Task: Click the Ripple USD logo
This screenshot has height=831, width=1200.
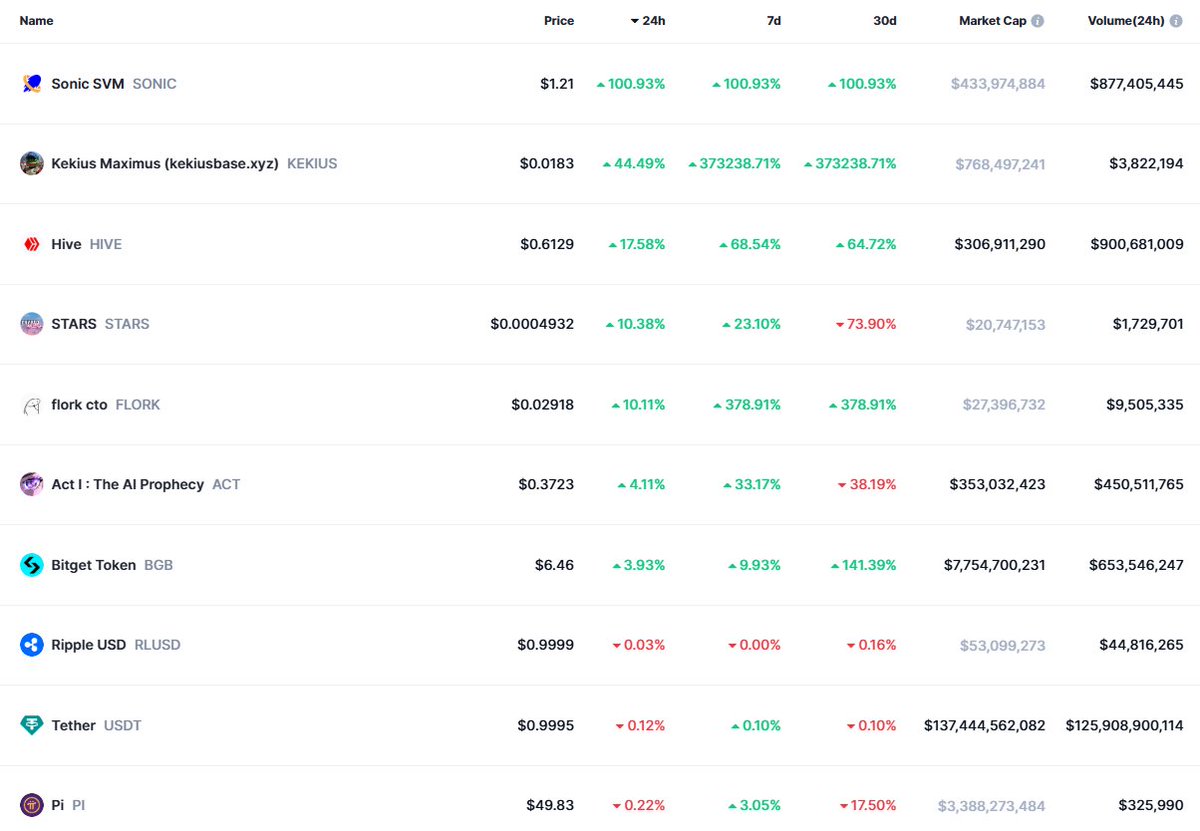Action: pos(32,645)
